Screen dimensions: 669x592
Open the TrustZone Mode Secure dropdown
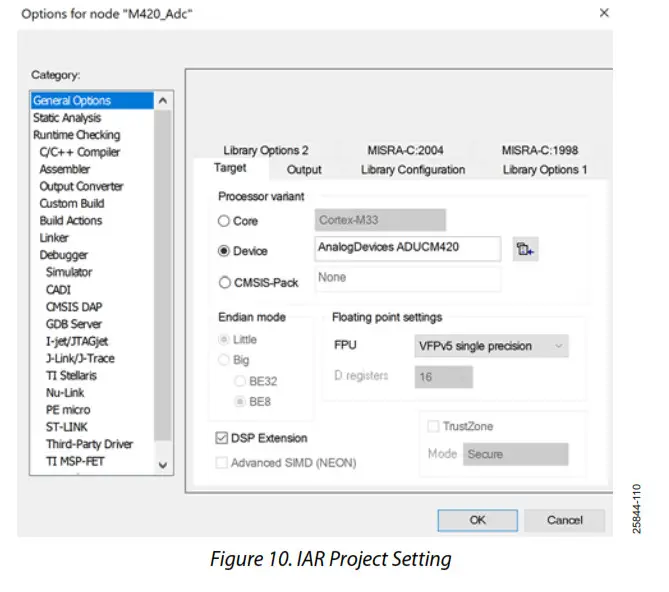[515, 454]
